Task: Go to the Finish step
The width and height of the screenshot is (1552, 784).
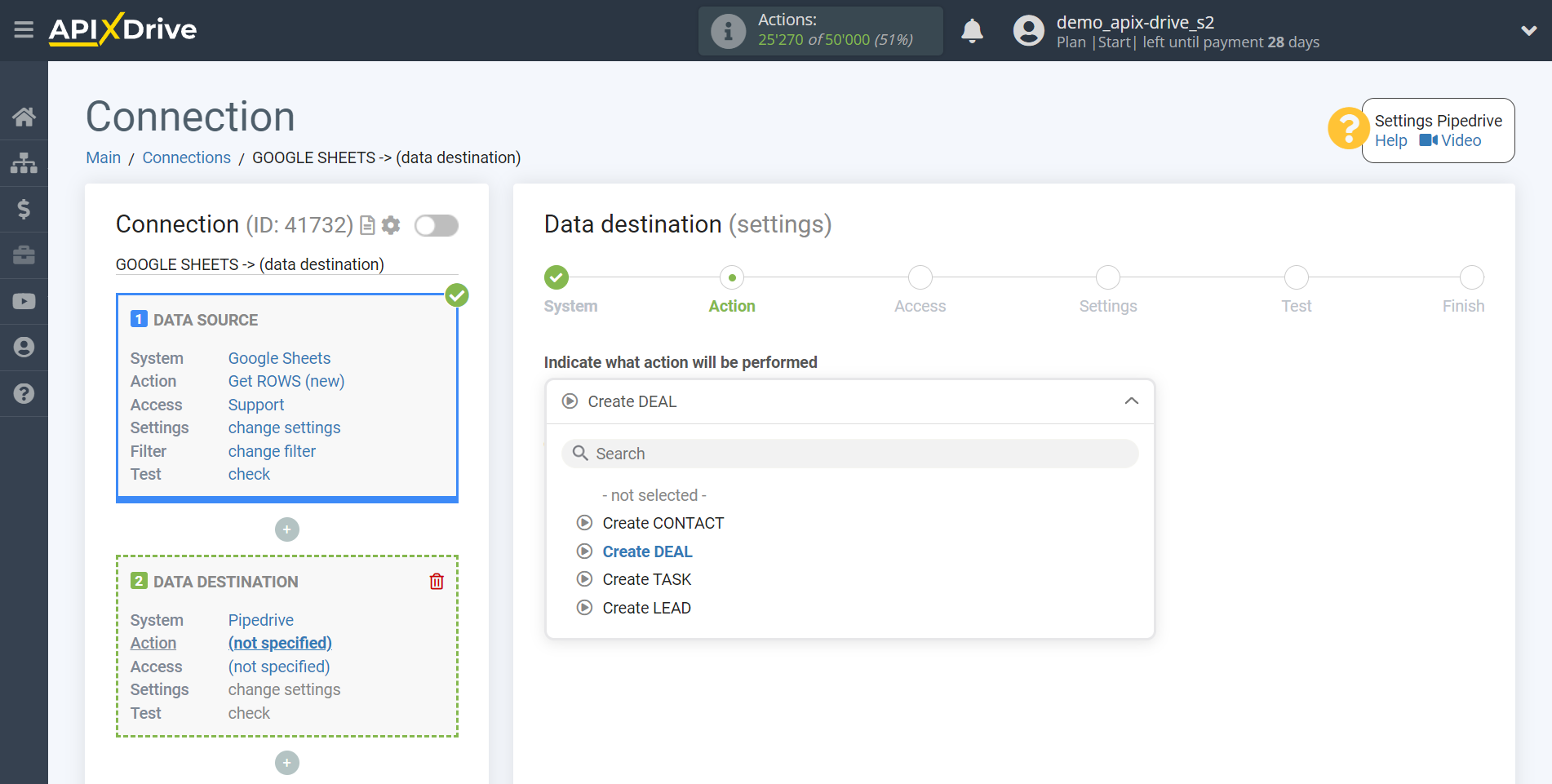Action: pos(1471,277)
